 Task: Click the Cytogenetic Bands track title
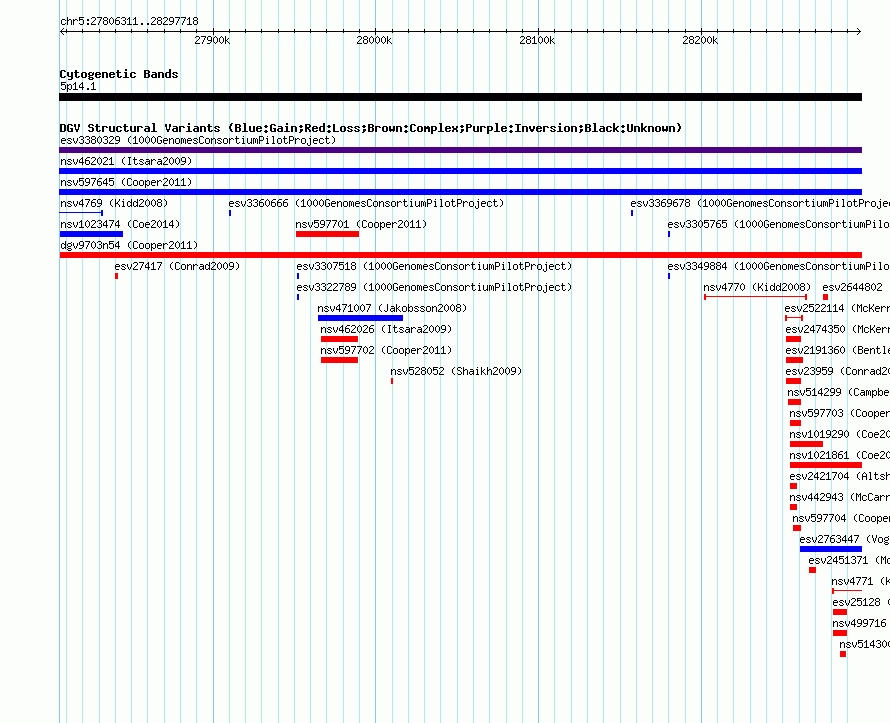(x=119, y=74)
